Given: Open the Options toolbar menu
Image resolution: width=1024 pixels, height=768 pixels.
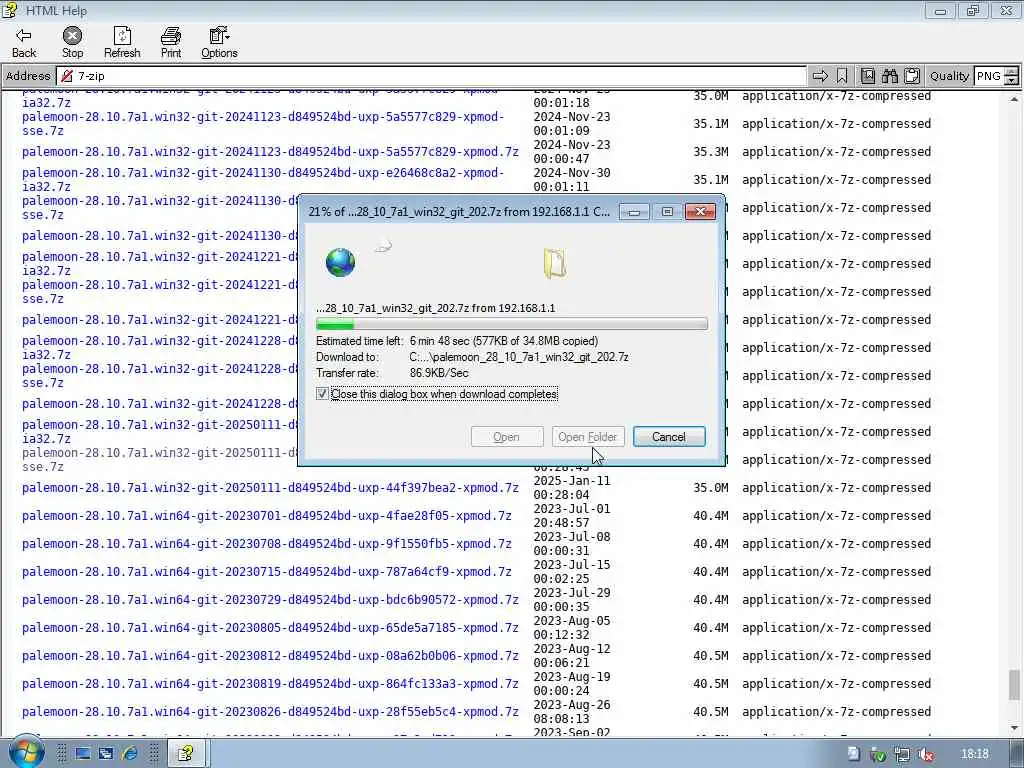Looking at the screenshot, I should point(219,42).
